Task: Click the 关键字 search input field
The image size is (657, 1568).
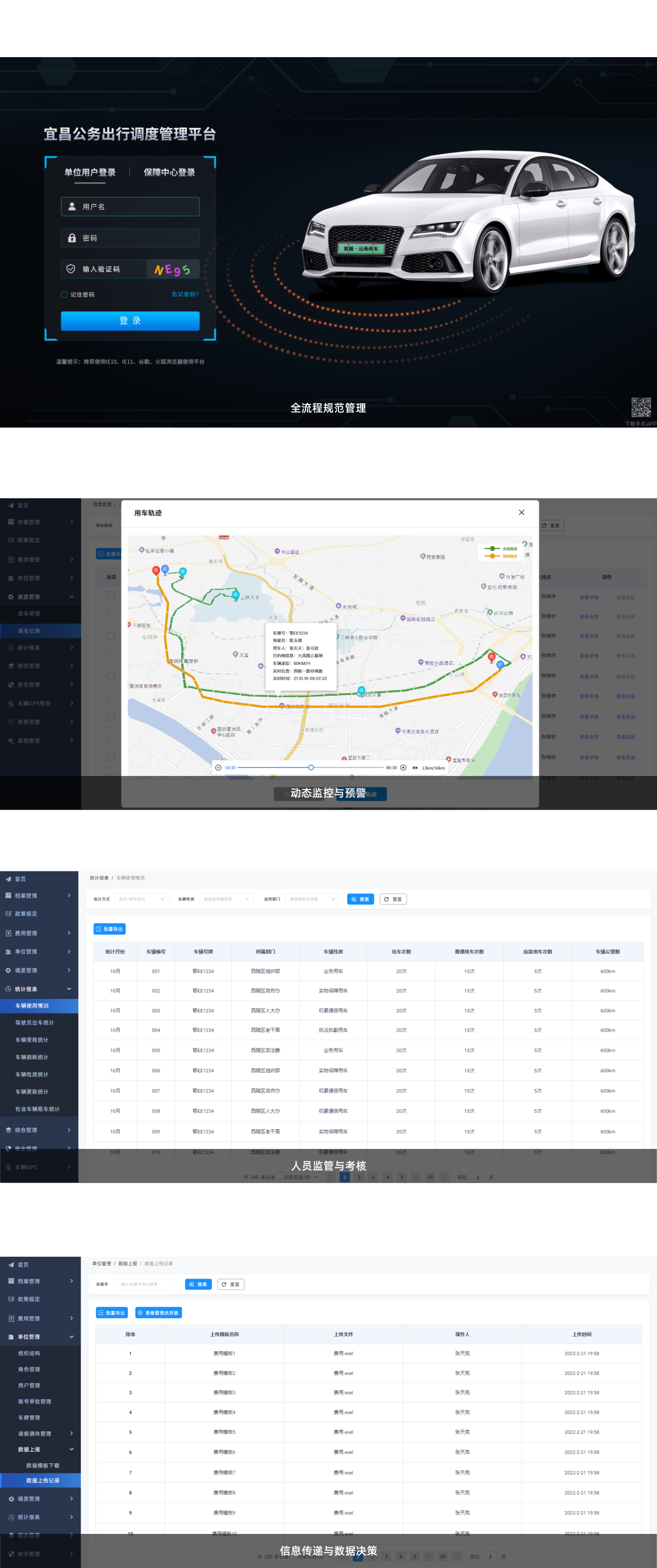Action: tap(144, 1284)
